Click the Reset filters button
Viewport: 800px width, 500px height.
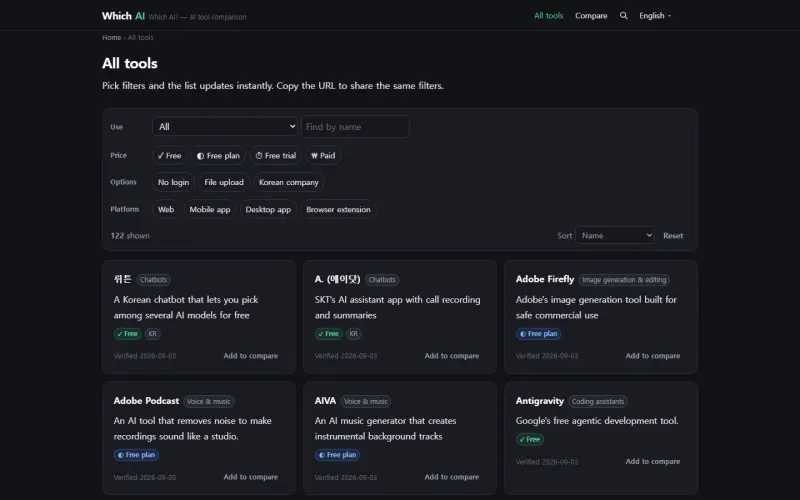click(x=673, y=236)
